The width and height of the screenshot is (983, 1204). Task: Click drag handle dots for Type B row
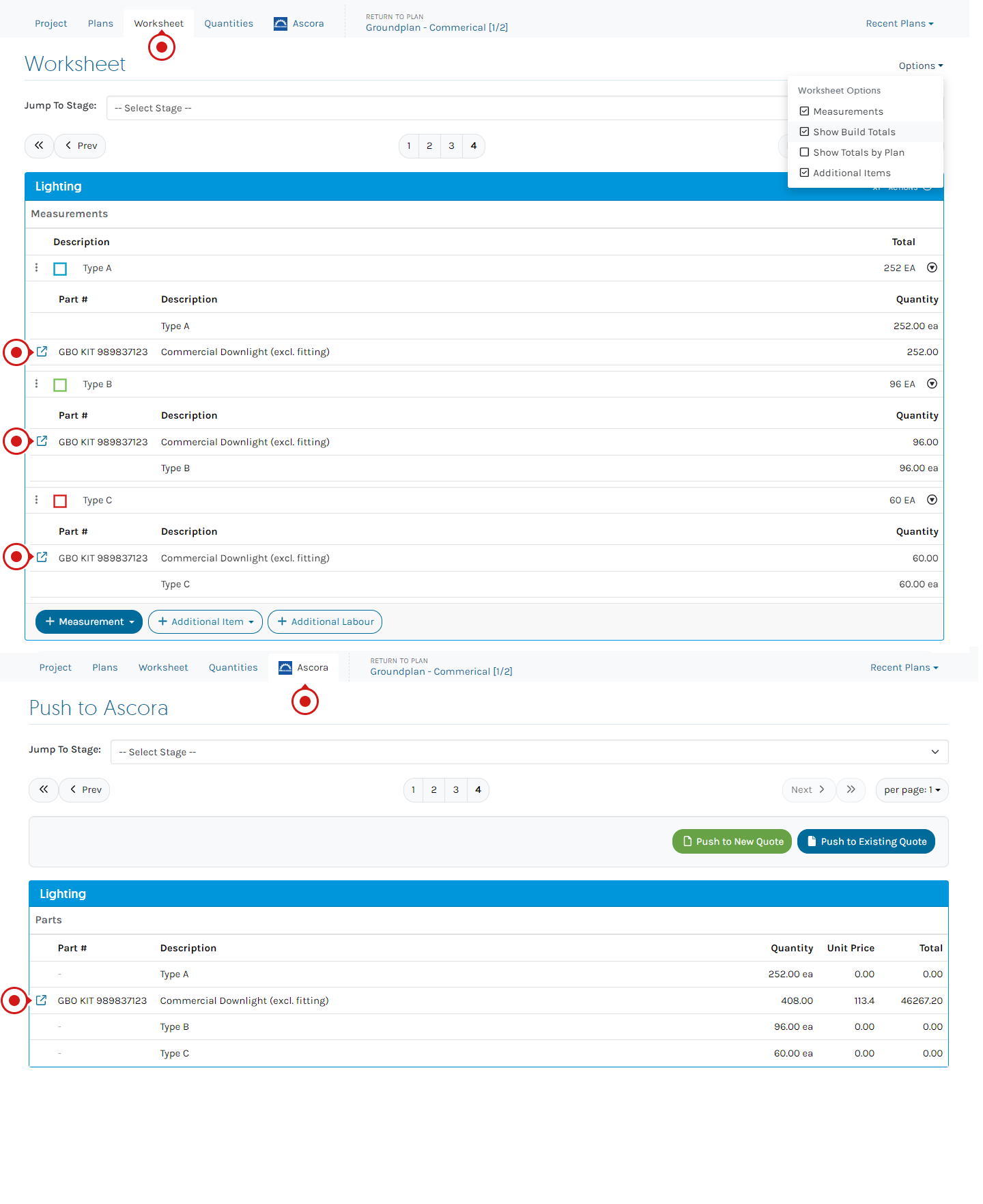click(37, 384)
